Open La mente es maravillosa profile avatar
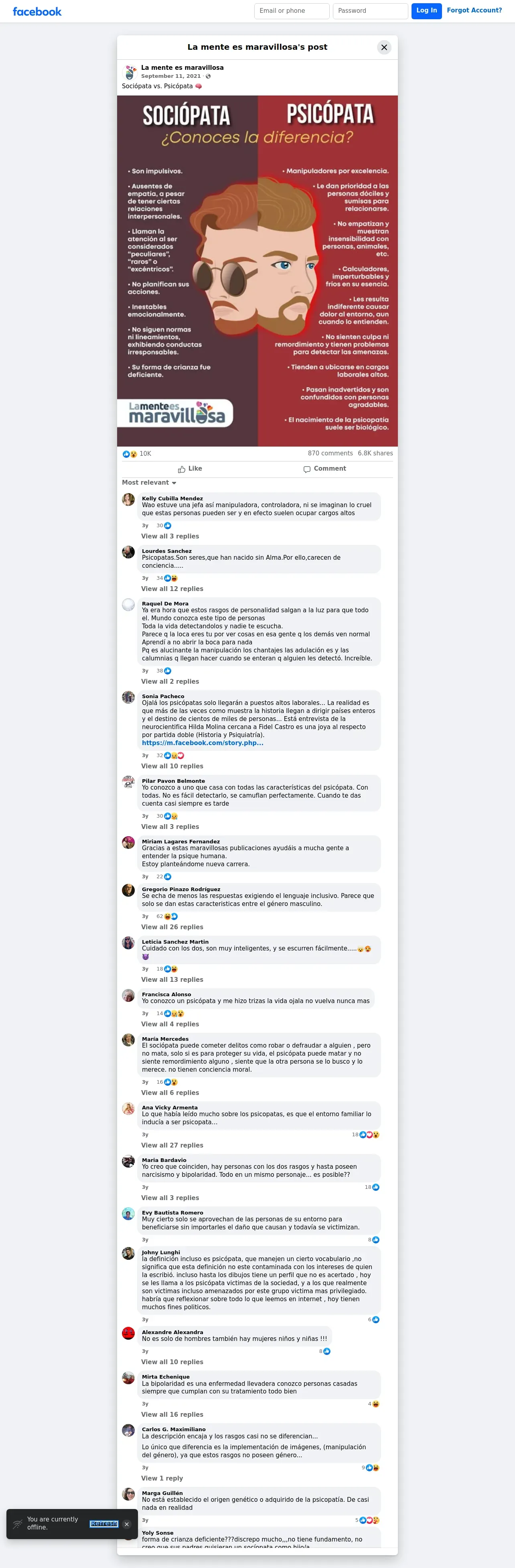The width and height of the screenshot is (515, 1568). coord(130,73)
